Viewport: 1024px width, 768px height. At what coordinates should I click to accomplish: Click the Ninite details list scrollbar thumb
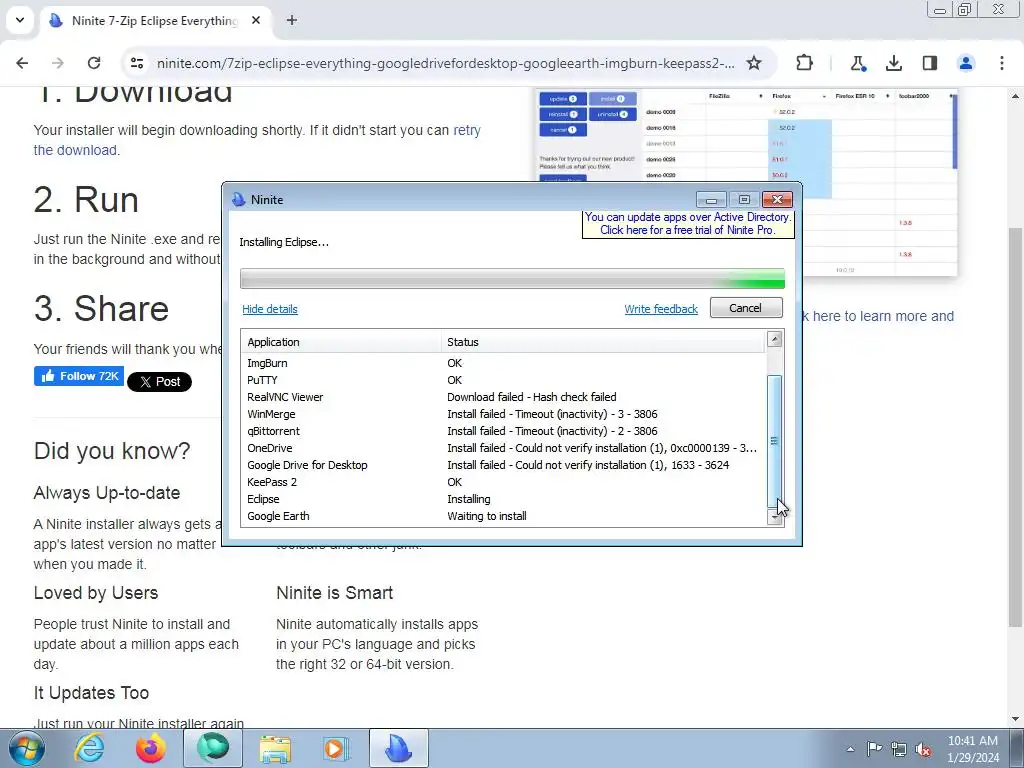coord(775,441)
